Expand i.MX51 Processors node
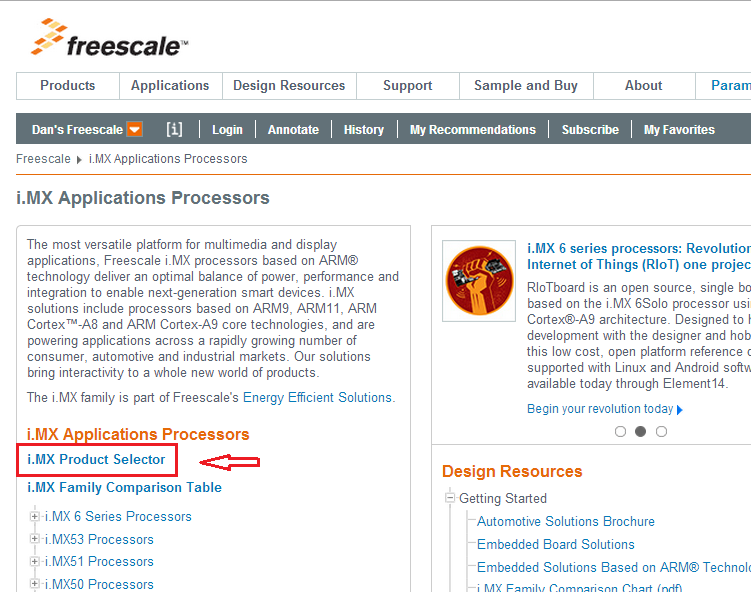Viewport: 751px width, 592px height. (34, 561)
